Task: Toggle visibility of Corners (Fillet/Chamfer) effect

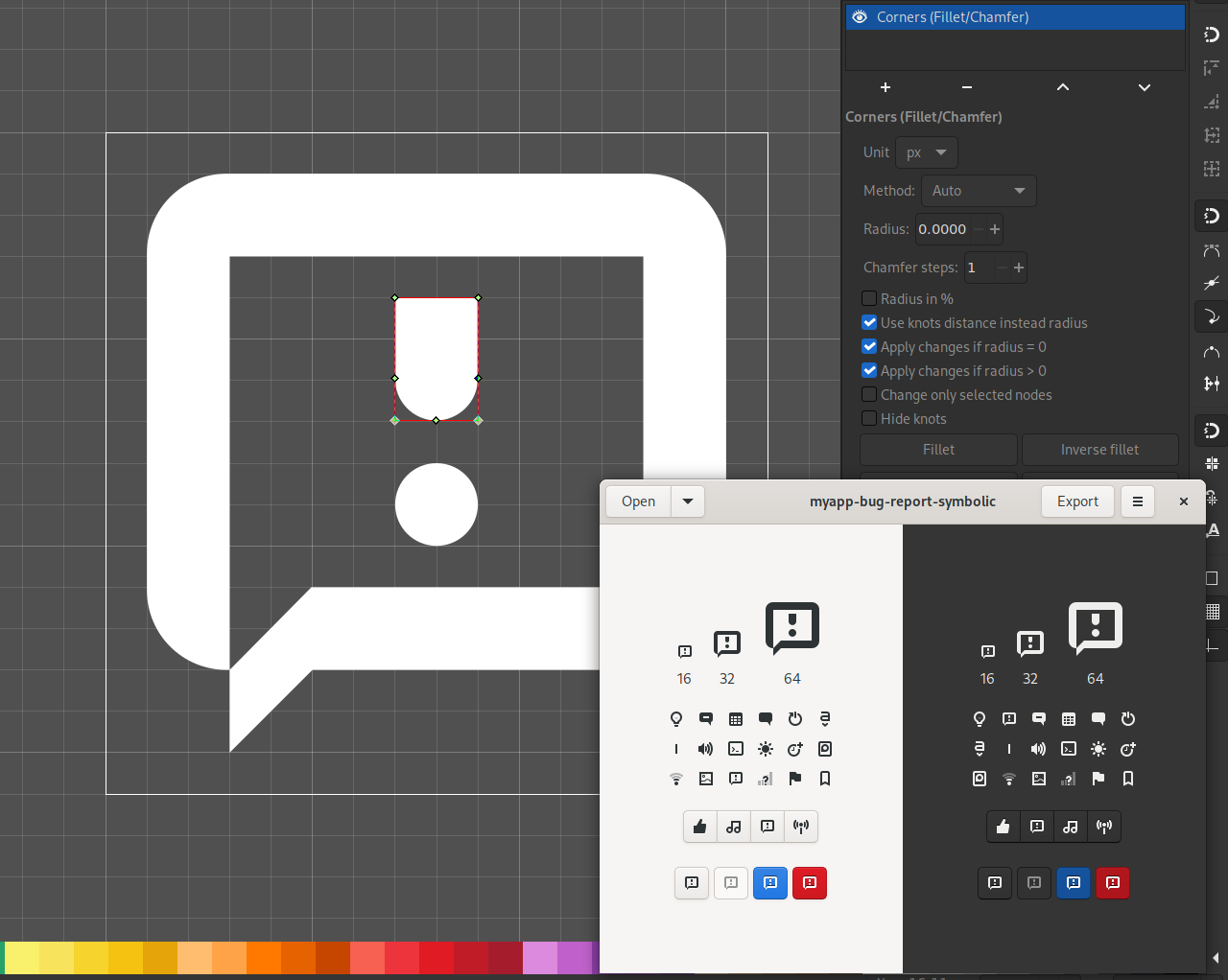Action: (860, 17)
